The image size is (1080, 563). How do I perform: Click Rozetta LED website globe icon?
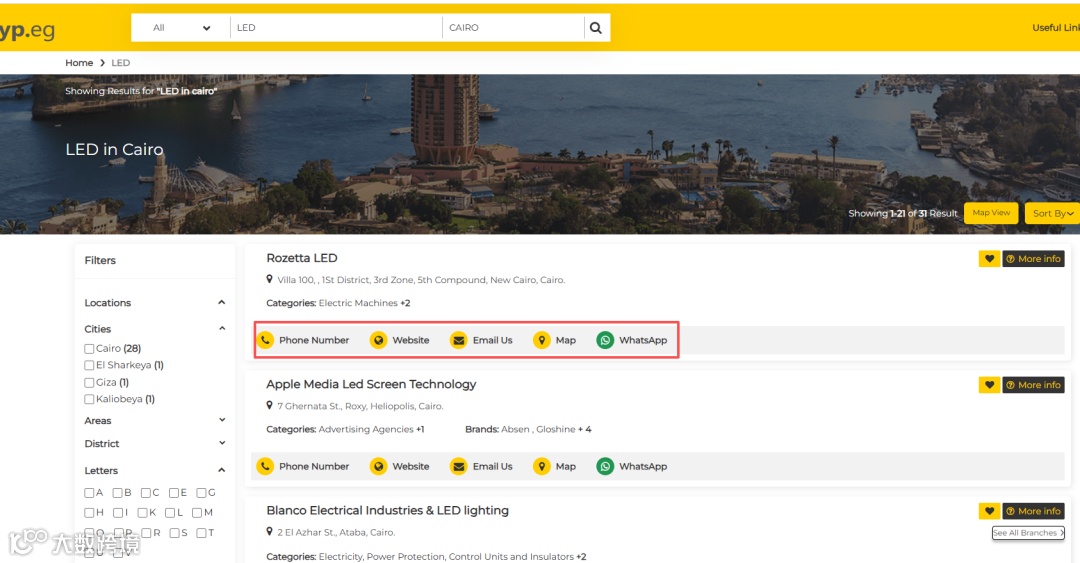pos(378,340)
